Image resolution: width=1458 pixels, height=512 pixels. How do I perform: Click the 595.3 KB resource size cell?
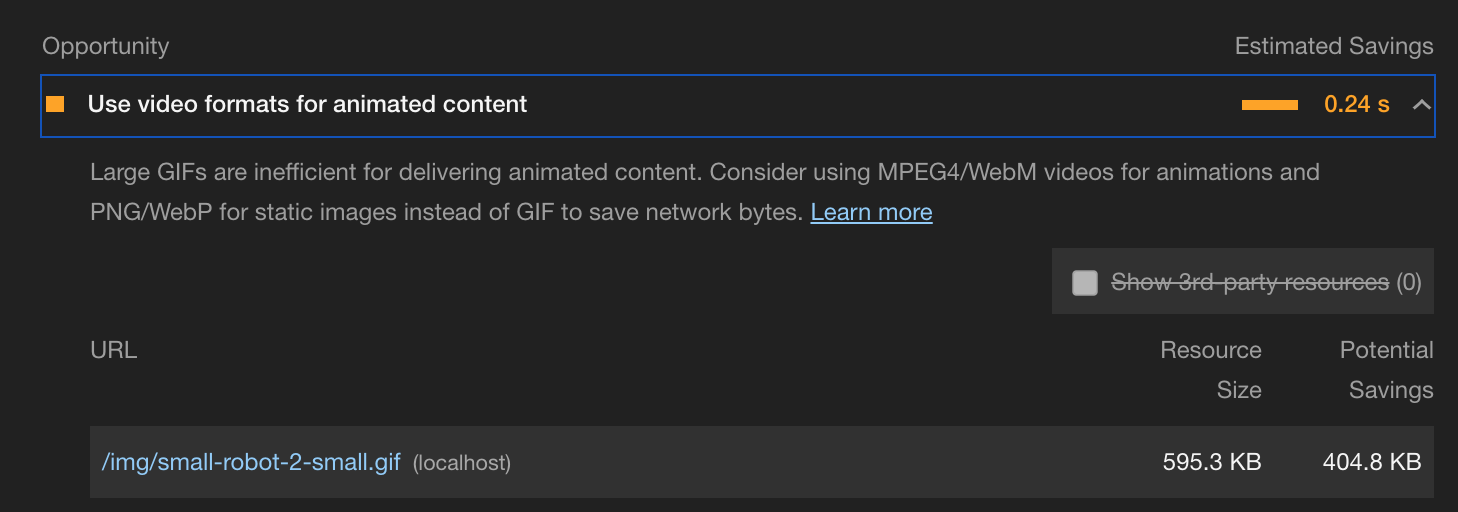[1212, 462]
